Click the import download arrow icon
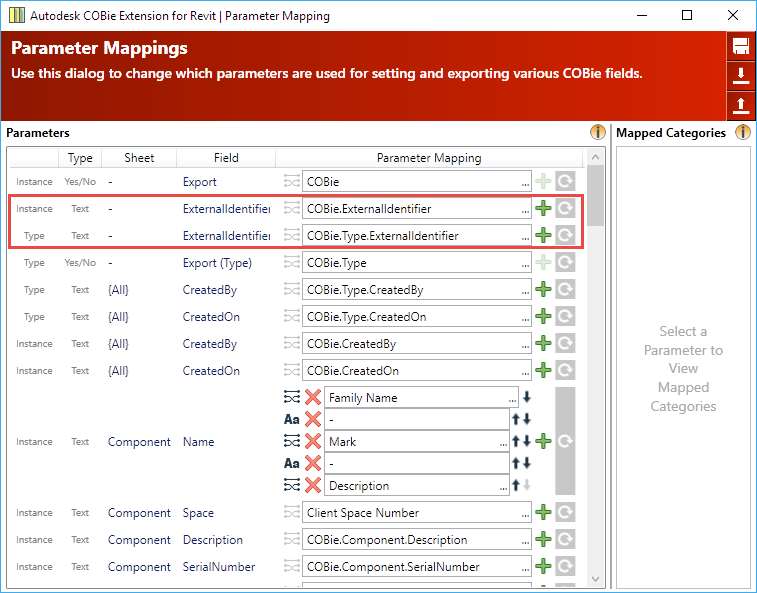The image size is (757, 593). 741,76
